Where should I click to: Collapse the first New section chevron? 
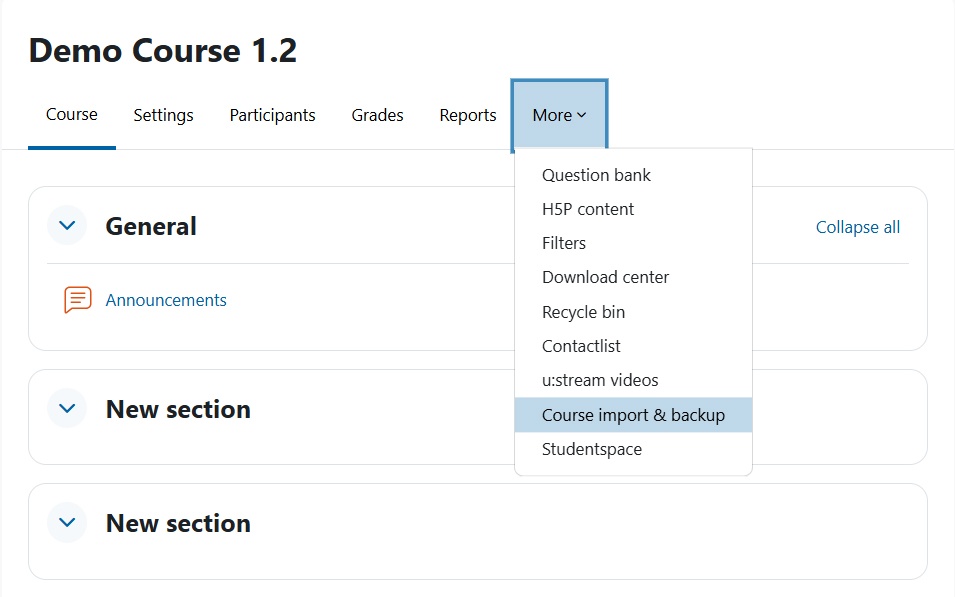tap(67, 408)
